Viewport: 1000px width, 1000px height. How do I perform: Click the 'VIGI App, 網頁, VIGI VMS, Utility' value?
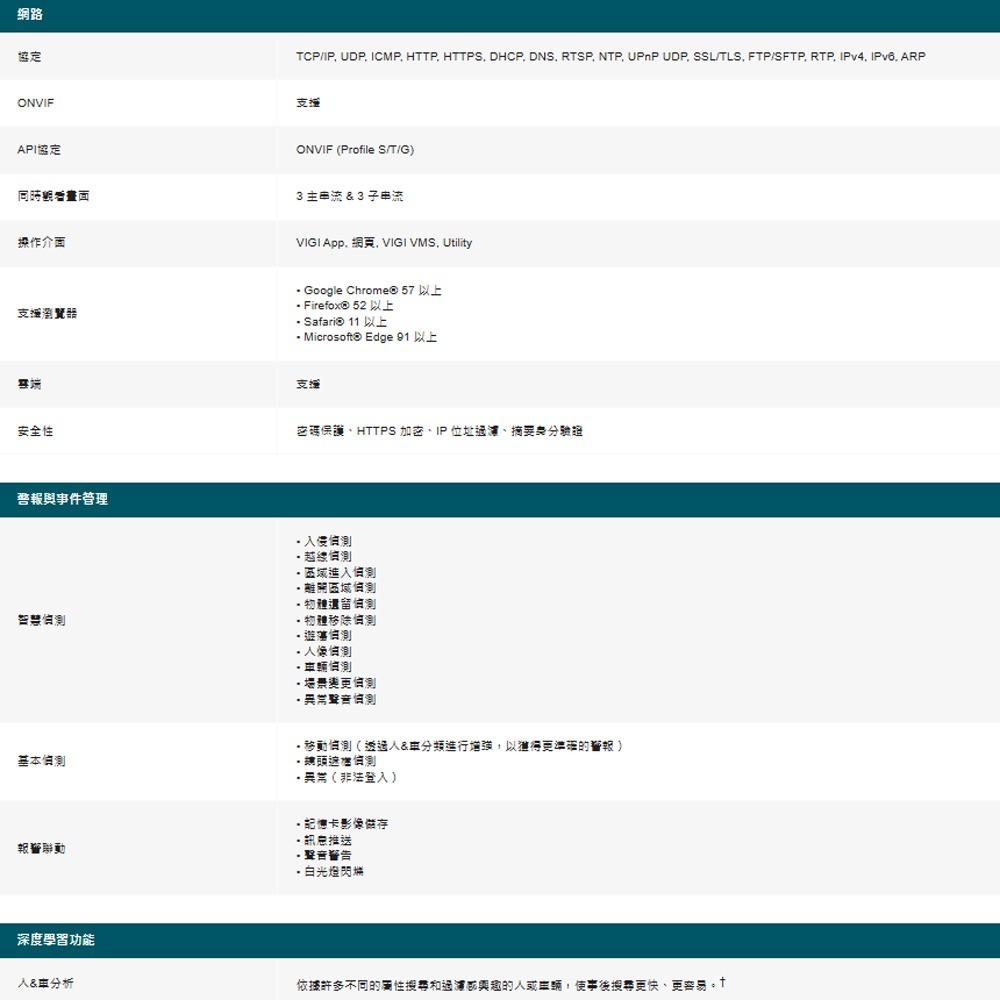pos(384,242)
